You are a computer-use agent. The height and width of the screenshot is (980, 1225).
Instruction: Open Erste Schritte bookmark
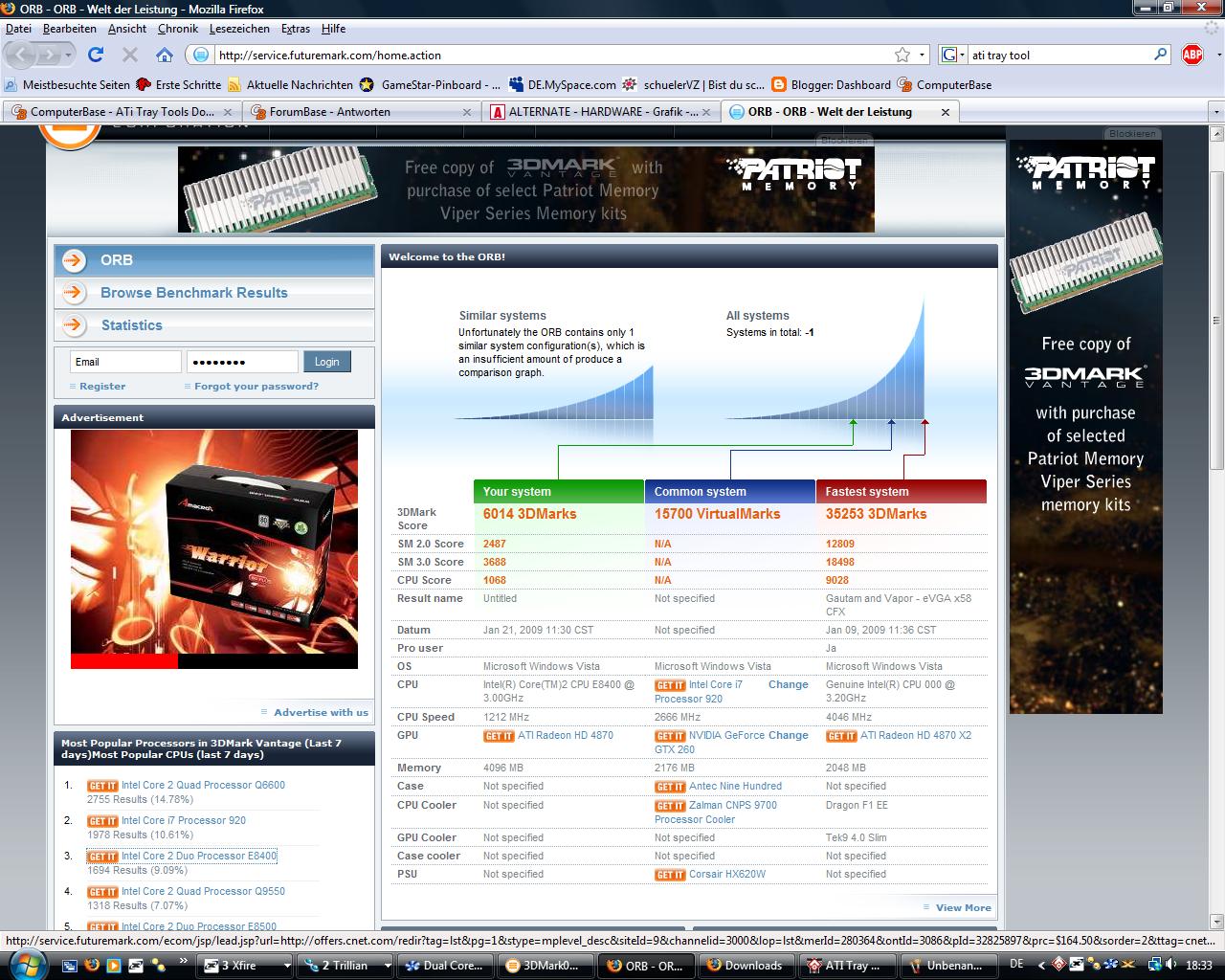178,84
